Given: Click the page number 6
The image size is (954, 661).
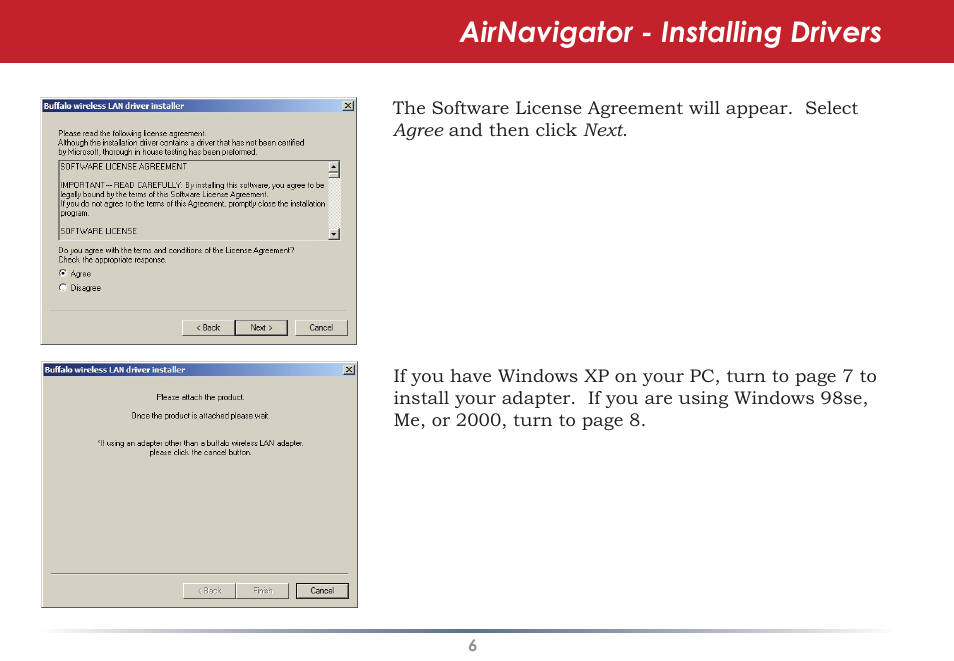Looking at the screenshot, I should [473, 646].
